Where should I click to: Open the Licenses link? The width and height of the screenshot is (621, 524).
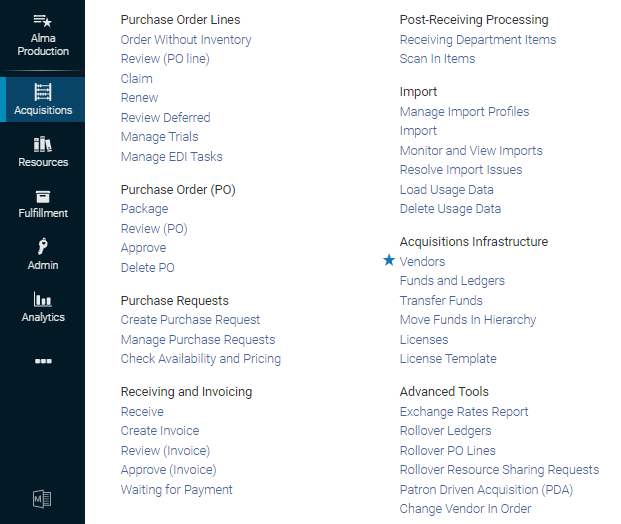[x=424, y=339]
